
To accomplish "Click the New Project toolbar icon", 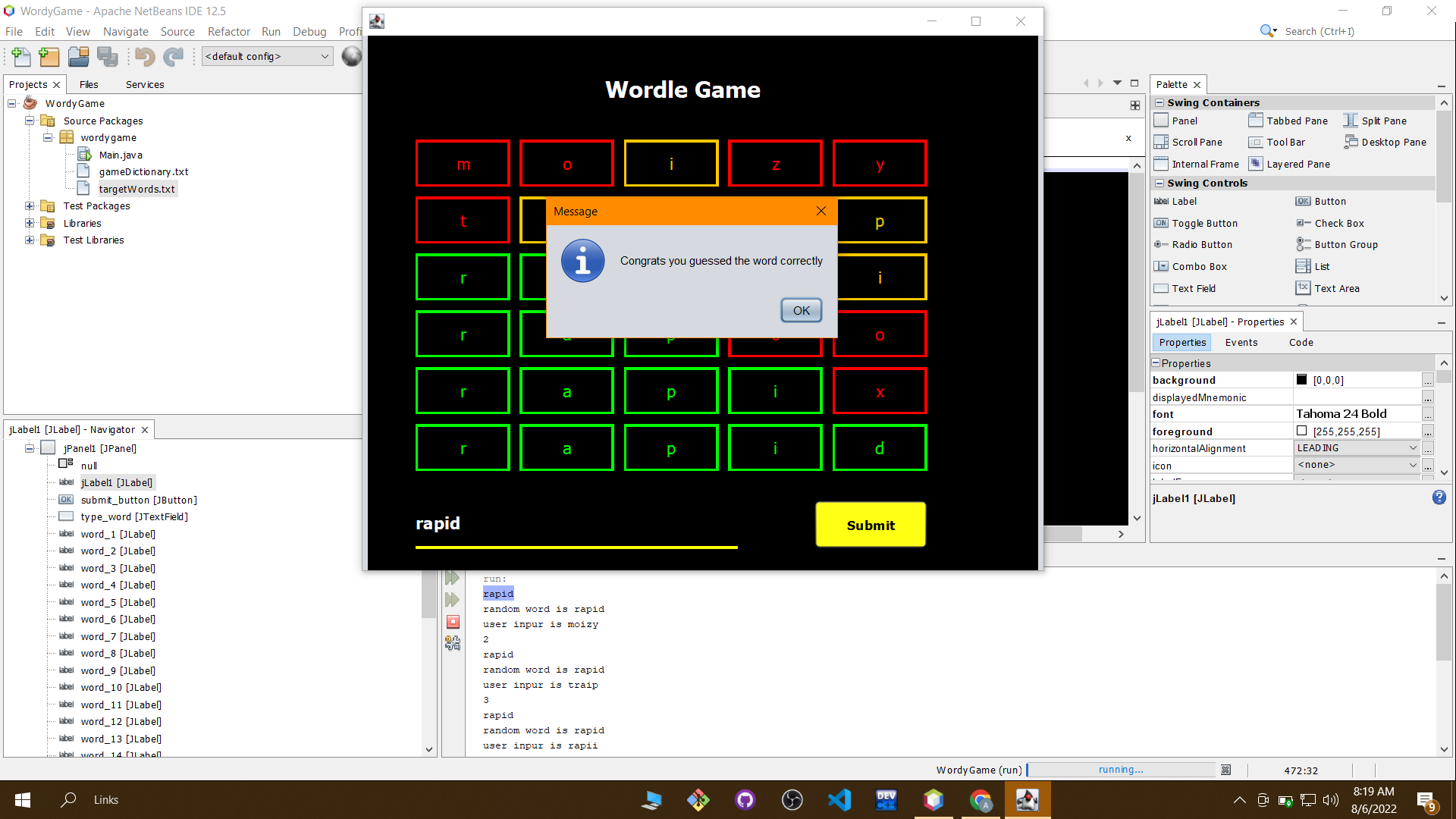I will (x=49, y=56).
